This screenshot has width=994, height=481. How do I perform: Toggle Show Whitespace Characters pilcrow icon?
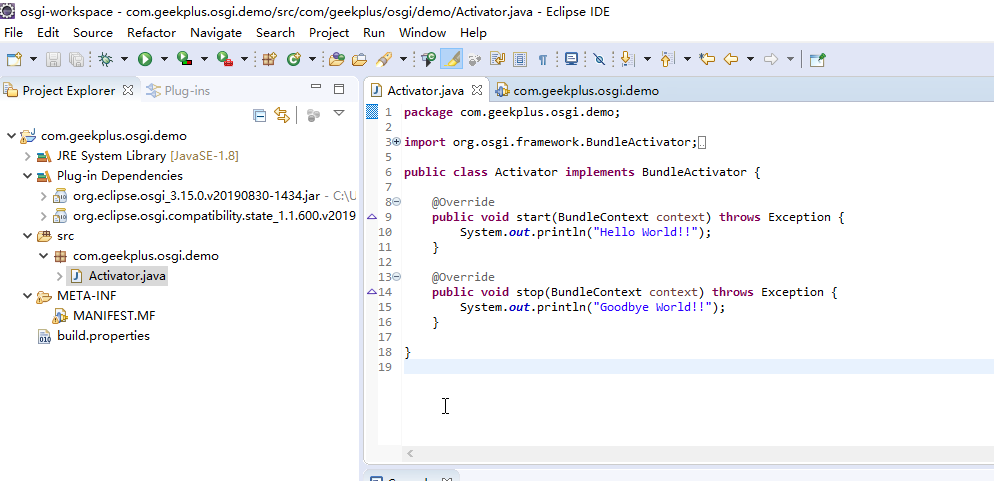click(x=543, y=60)
